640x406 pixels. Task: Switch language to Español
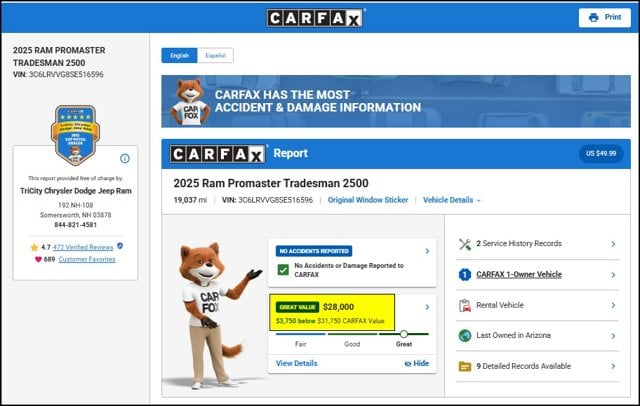215,55
